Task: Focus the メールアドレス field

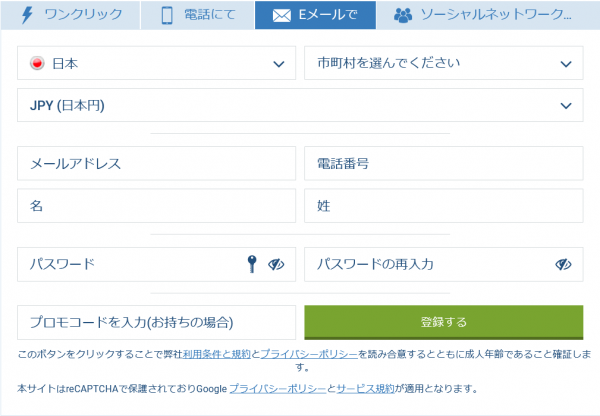Action: click(157, 163)
